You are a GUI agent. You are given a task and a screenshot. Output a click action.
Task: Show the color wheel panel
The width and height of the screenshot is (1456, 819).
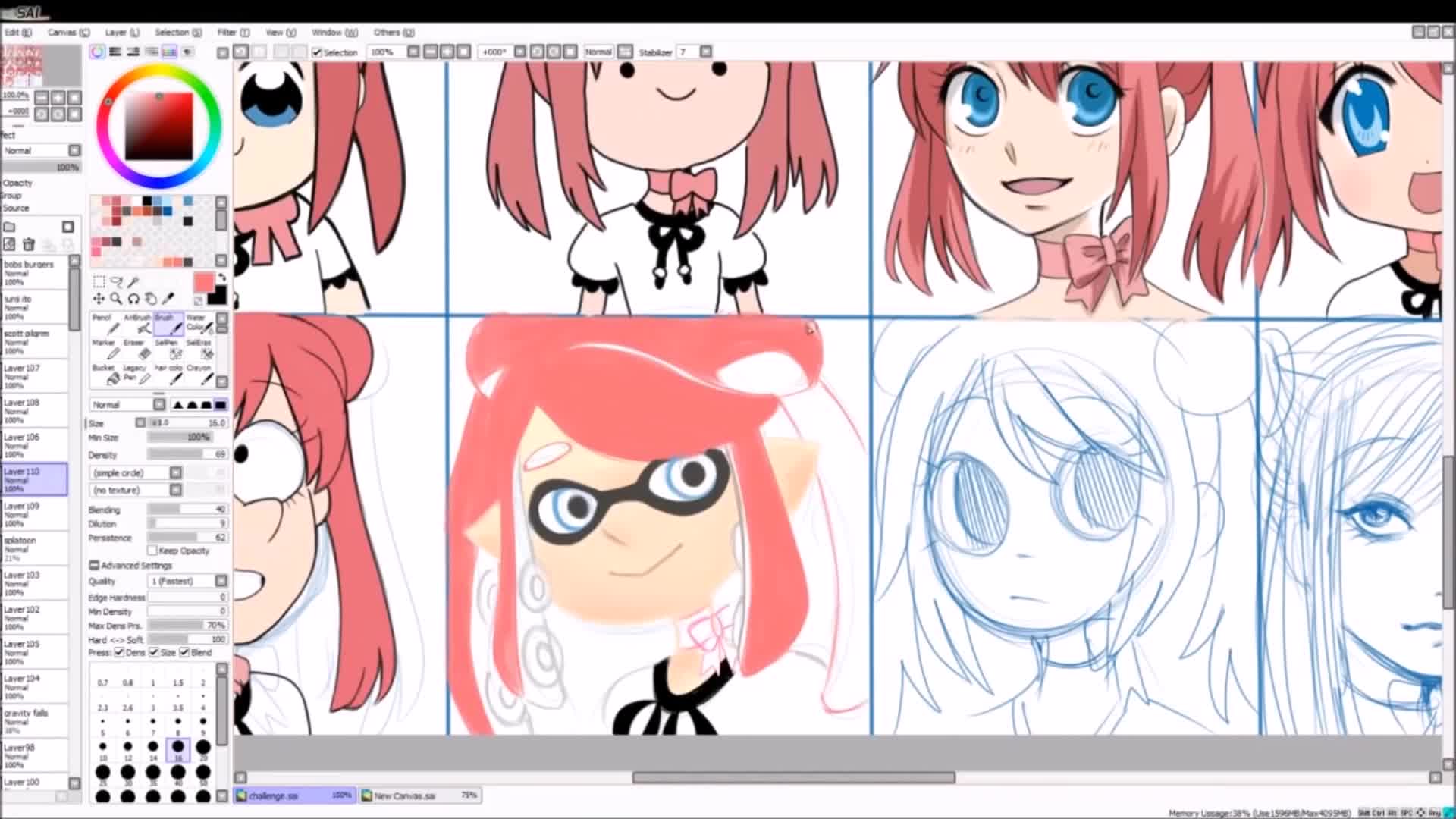click(x=98, y=52)
